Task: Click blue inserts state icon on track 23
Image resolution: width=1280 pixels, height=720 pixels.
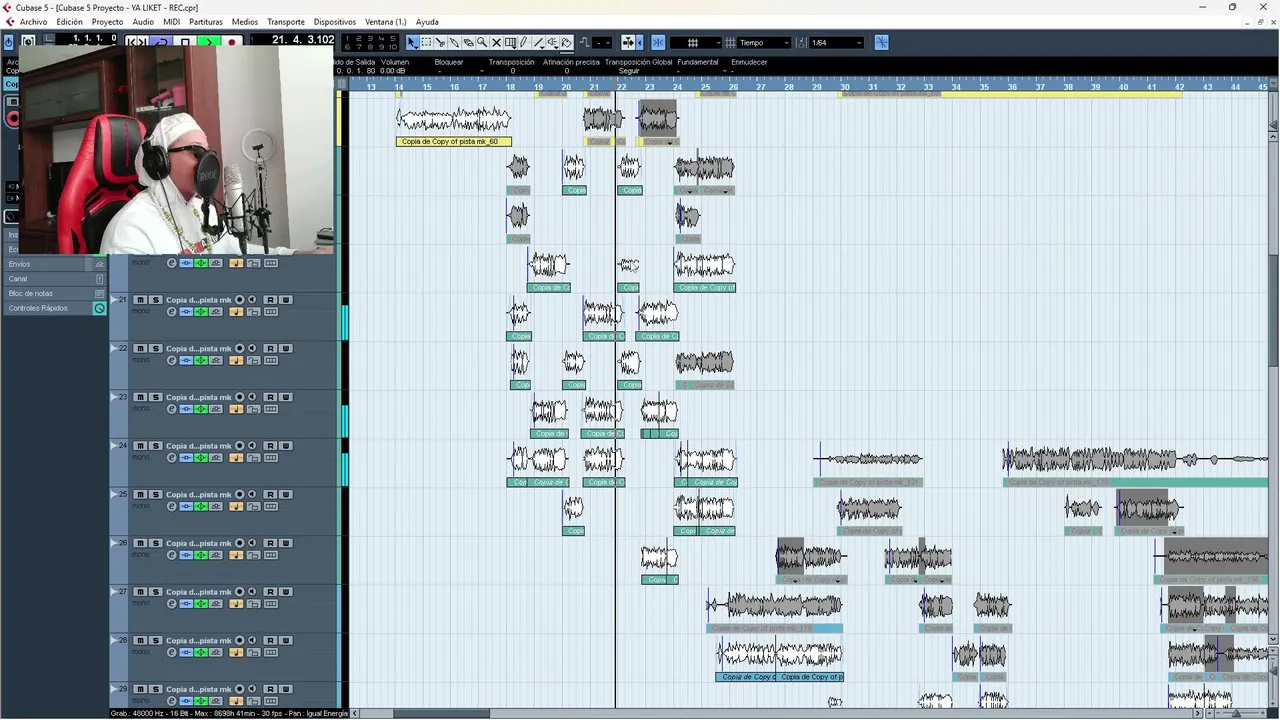Action: coord(186,409)
